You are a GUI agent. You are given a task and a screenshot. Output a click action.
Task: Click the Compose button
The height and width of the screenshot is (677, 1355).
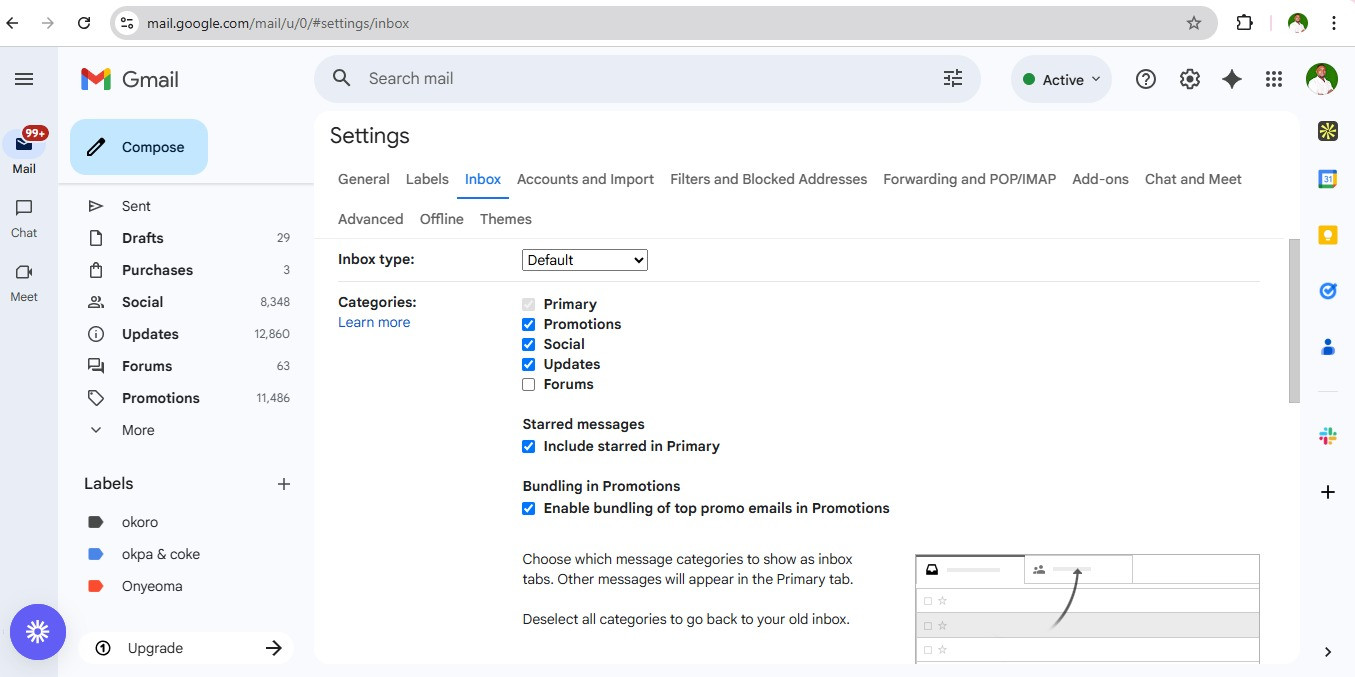139,147
